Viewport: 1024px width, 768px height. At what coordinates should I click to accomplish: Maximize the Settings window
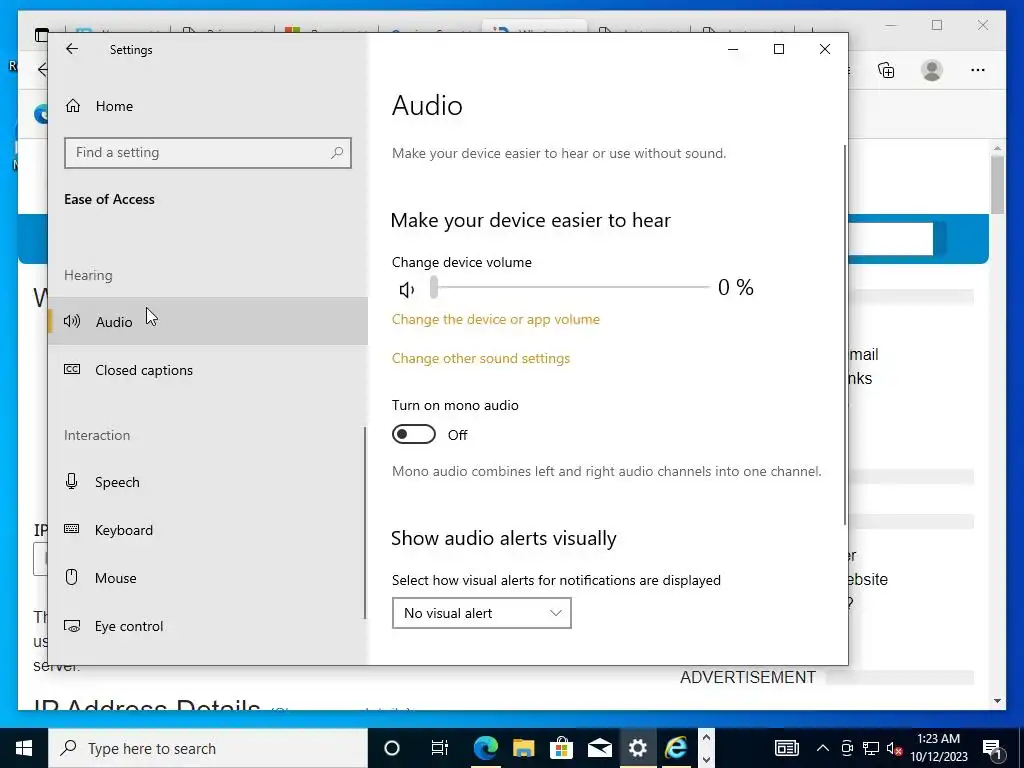[778, 49]
